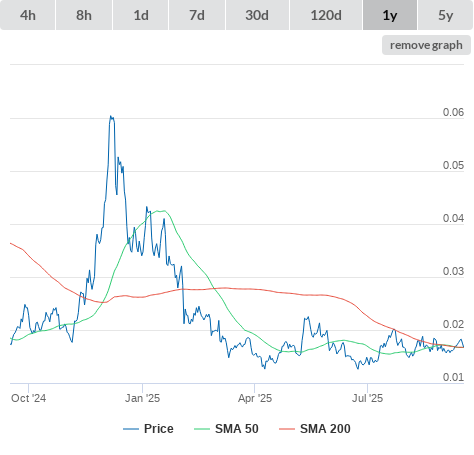
Task: Select the 4h time range tab
Action: pos(28,15)
